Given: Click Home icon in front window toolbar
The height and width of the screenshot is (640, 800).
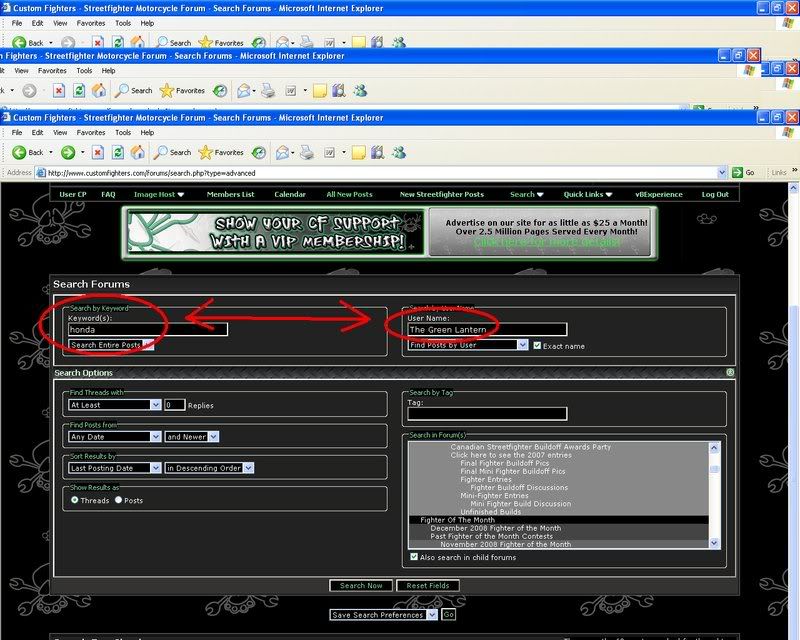Looking at the screenshot, I should [137, 152].
